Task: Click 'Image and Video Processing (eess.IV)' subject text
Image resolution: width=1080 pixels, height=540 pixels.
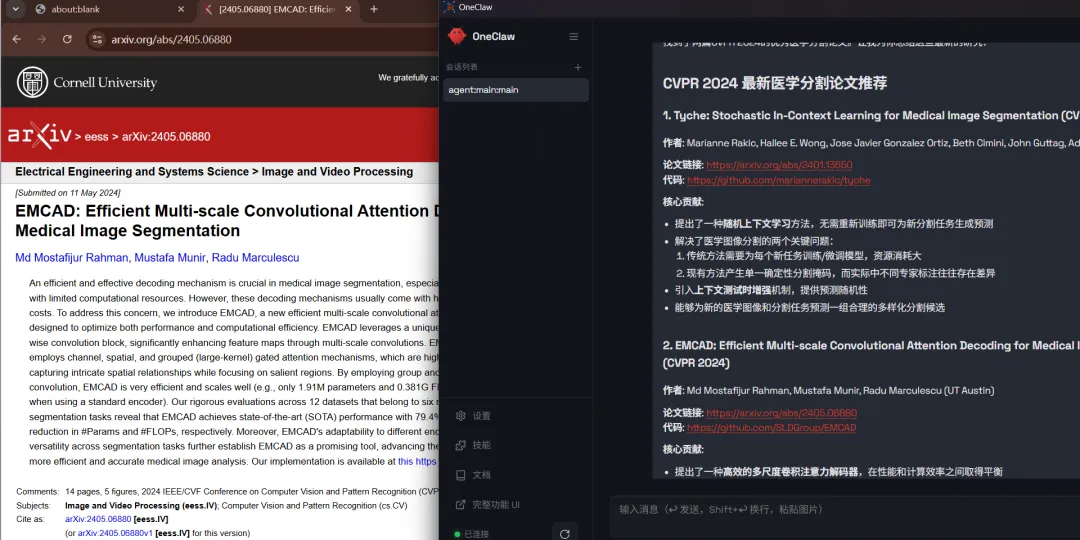Action: [141, 506]
